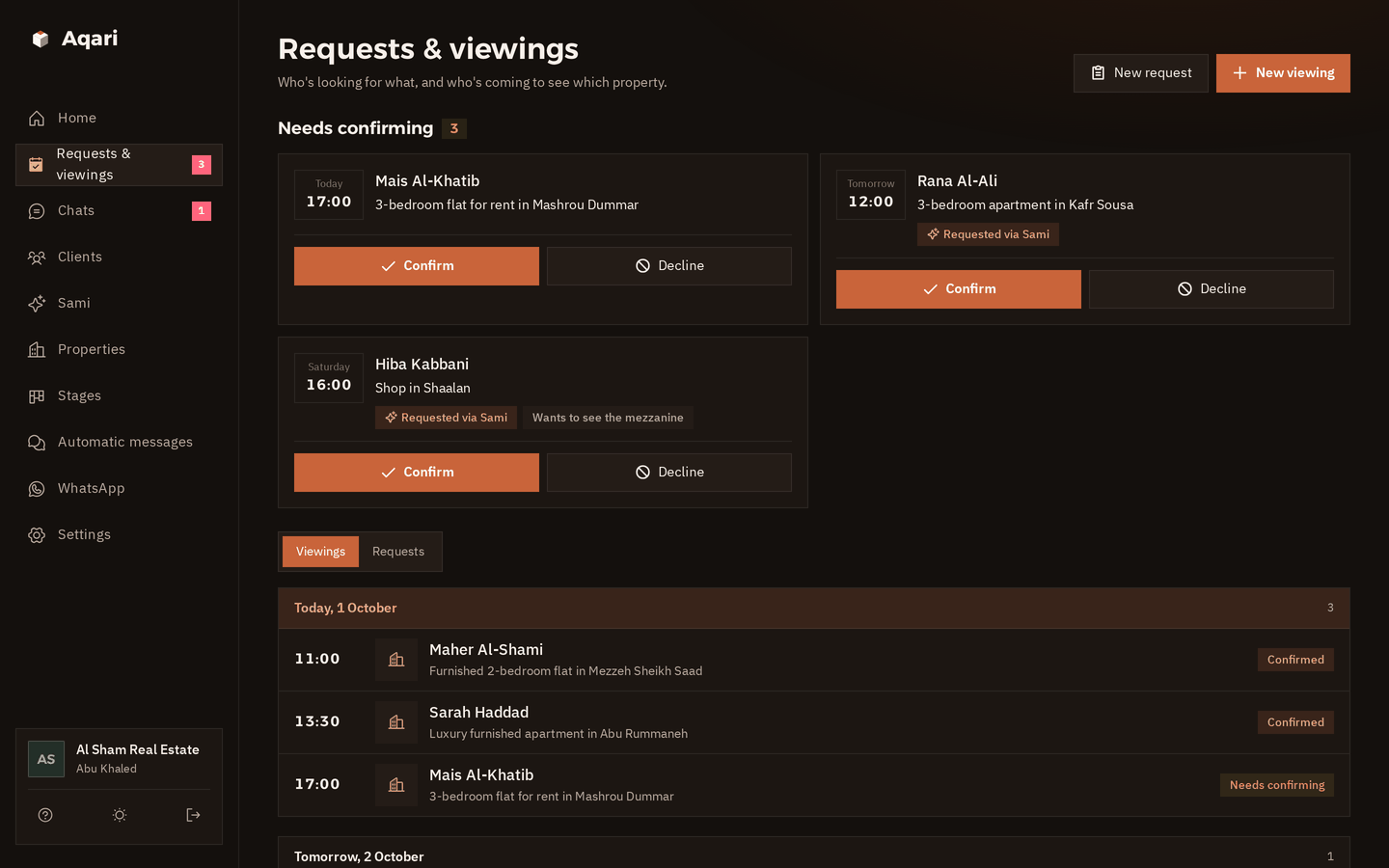
Task: Open Sarah Haddad's 13:30 viewing
Action: [x=814, y=722]
